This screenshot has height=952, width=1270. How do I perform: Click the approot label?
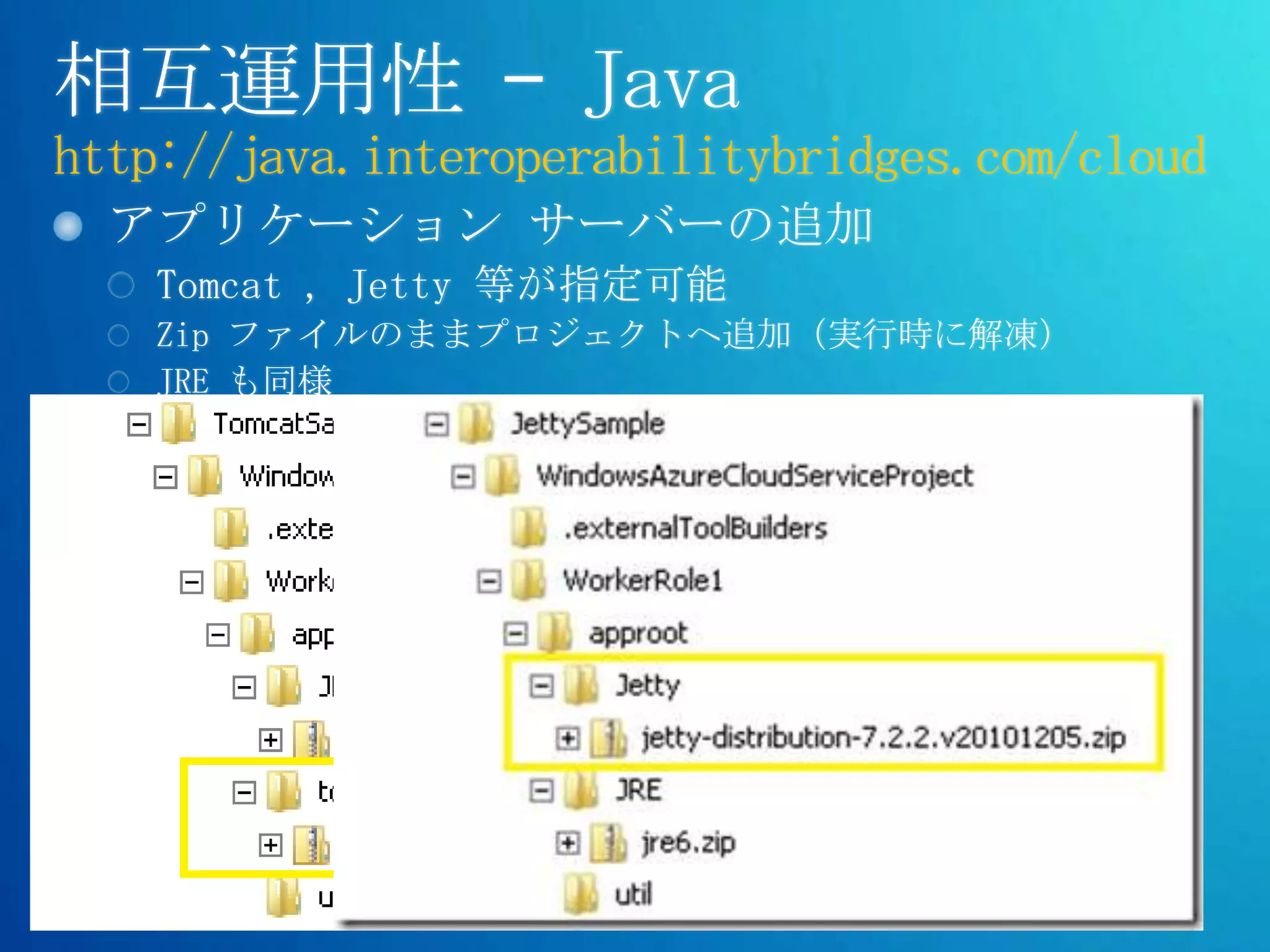(x=638, y=634)
